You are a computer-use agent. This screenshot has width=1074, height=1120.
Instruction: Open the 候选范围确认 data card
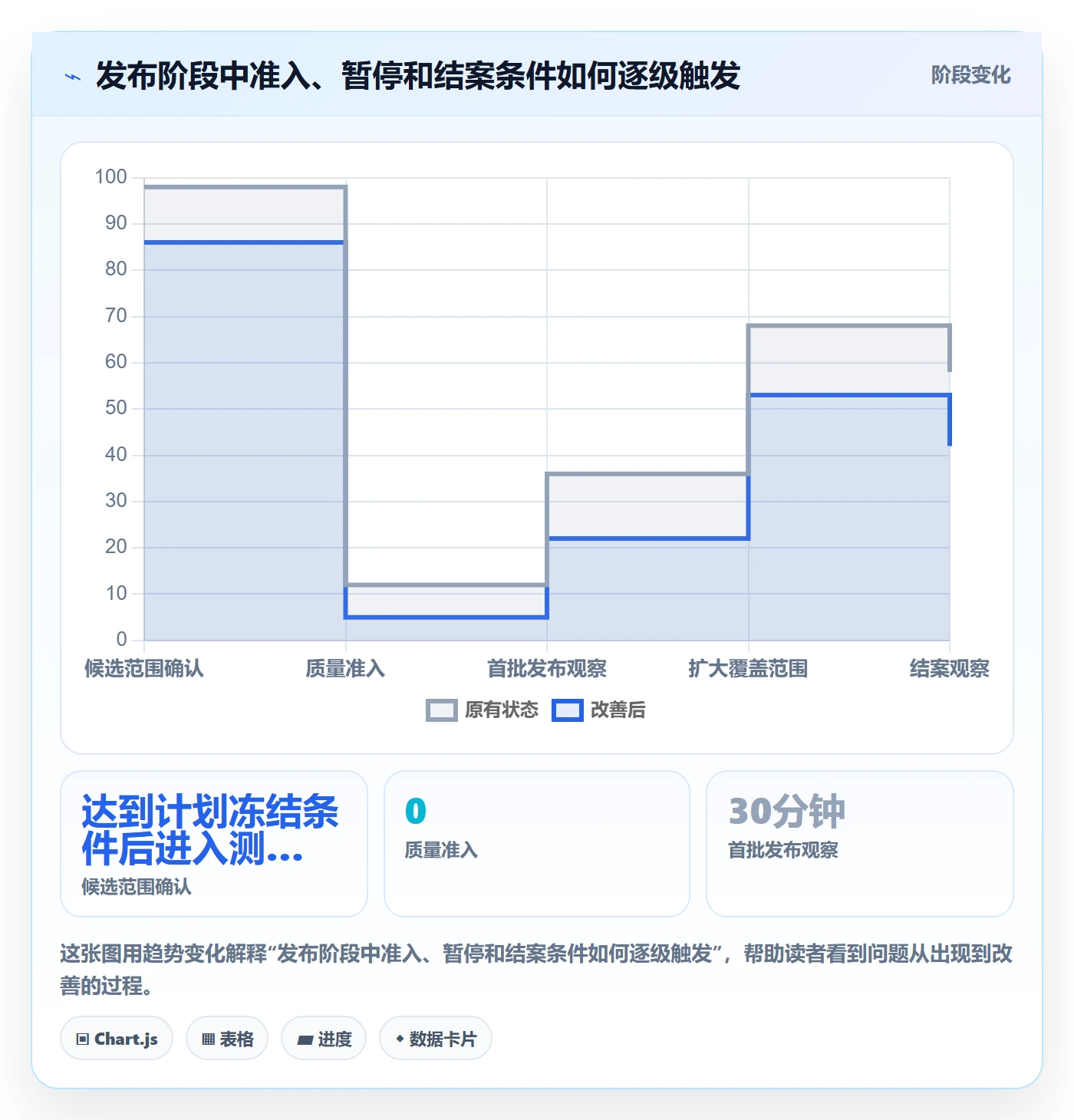coord(214,844)
